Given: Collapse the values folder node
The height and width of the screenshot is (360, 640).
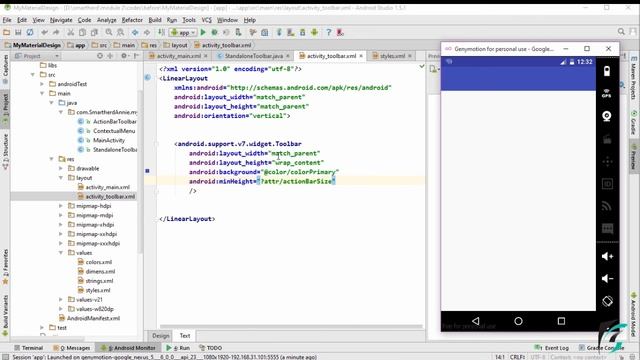Looking at the screenshot, I should coord(61,253).
